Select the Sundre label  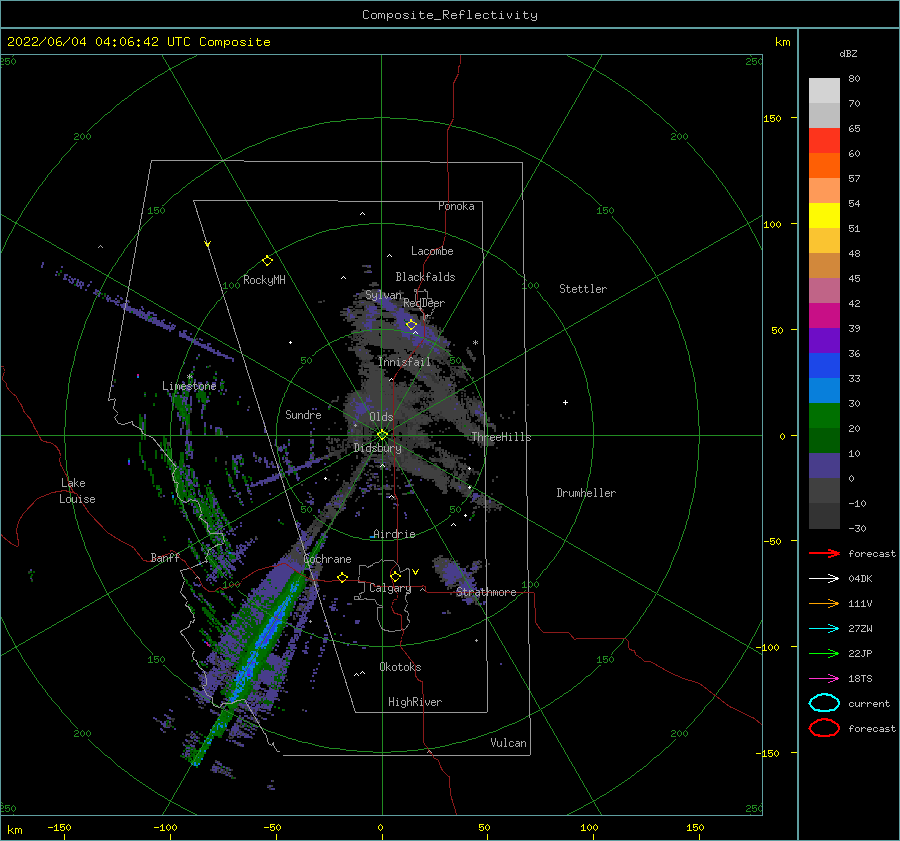coord(303,414)
